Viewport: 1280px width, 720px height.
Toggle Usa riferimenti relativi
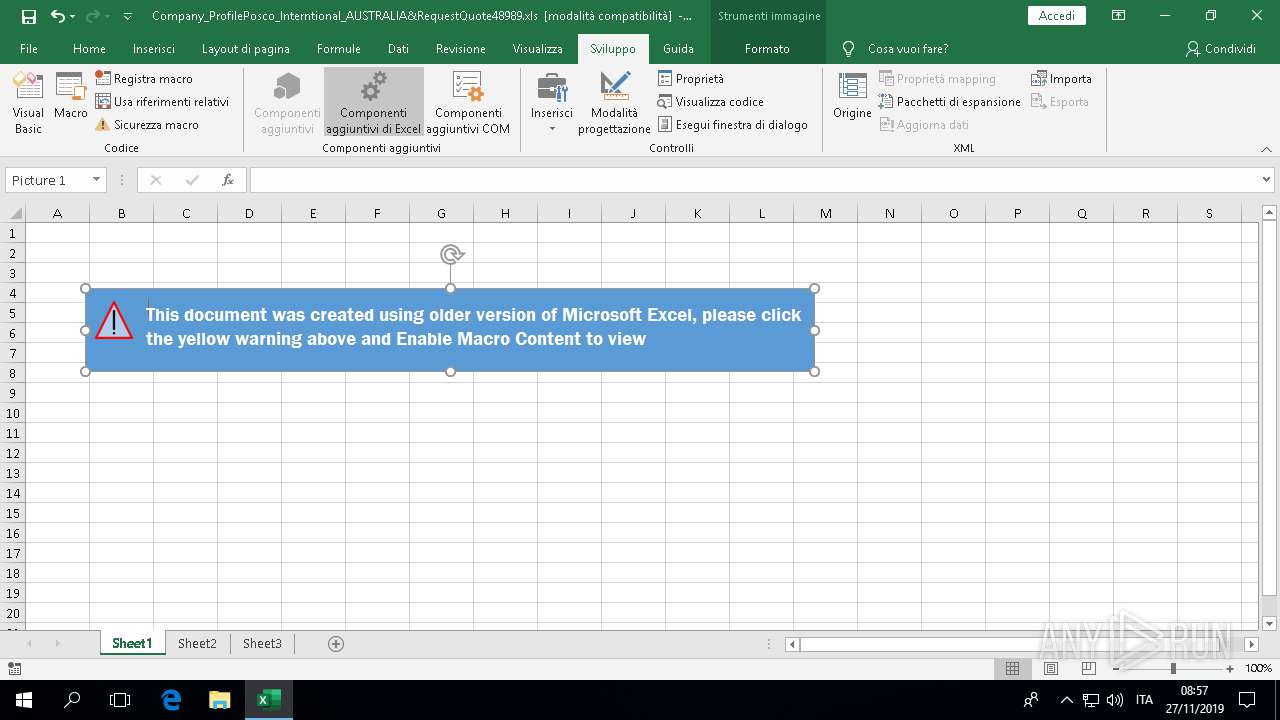click(x=162, y=101)
